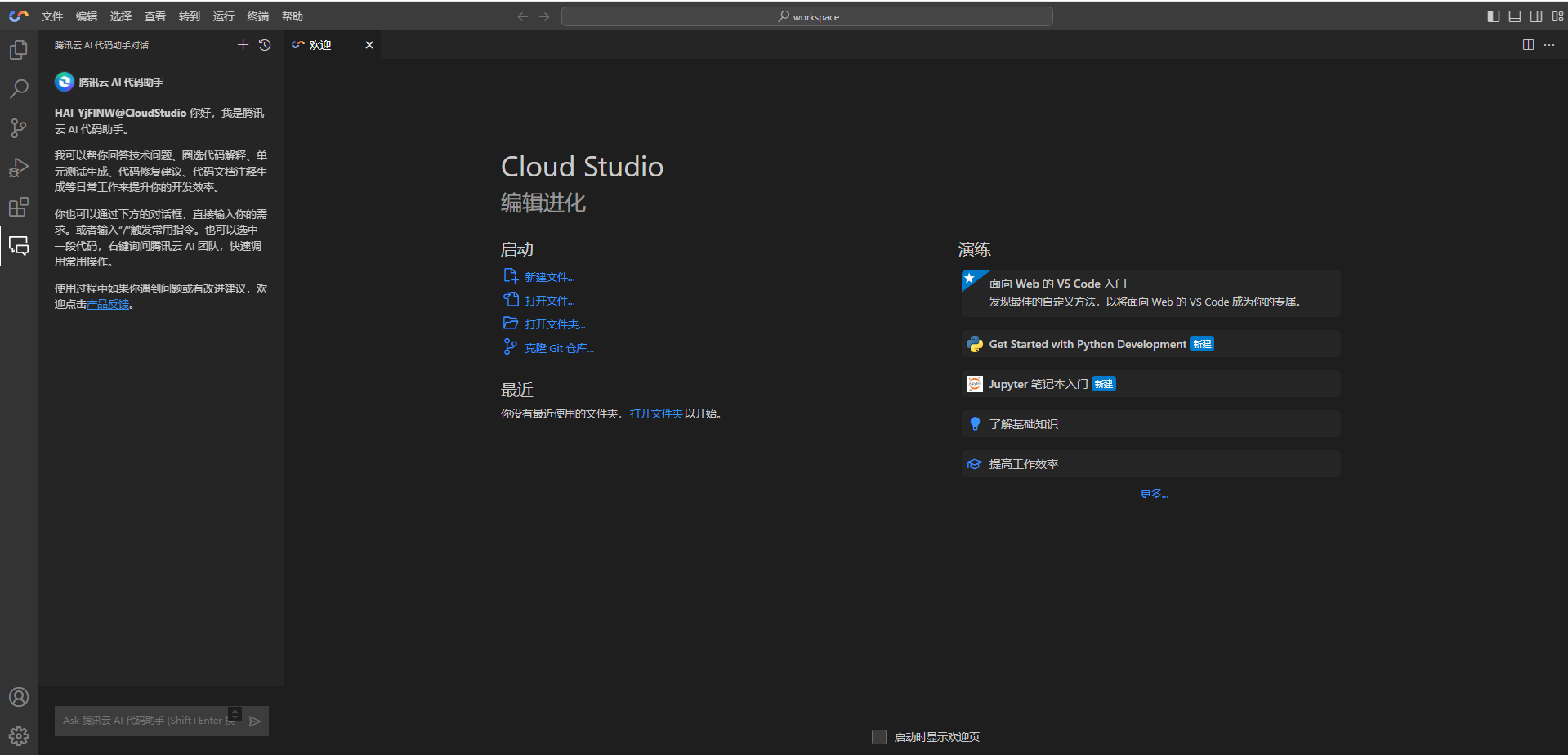This screenshot has height=755, width=1568.
Task: Open the 终端 menu
Action: [258, 16]
